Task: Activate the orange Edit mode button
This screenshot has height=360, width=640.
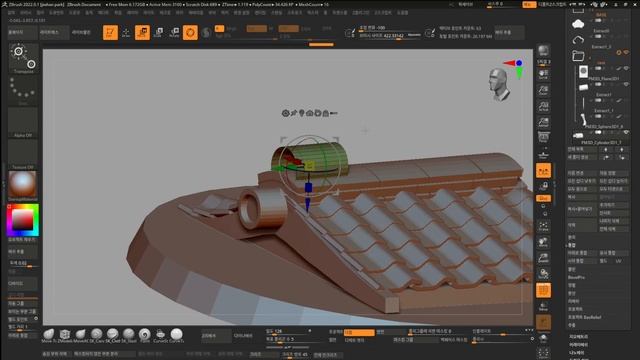Action: click(x=110, y=32)
